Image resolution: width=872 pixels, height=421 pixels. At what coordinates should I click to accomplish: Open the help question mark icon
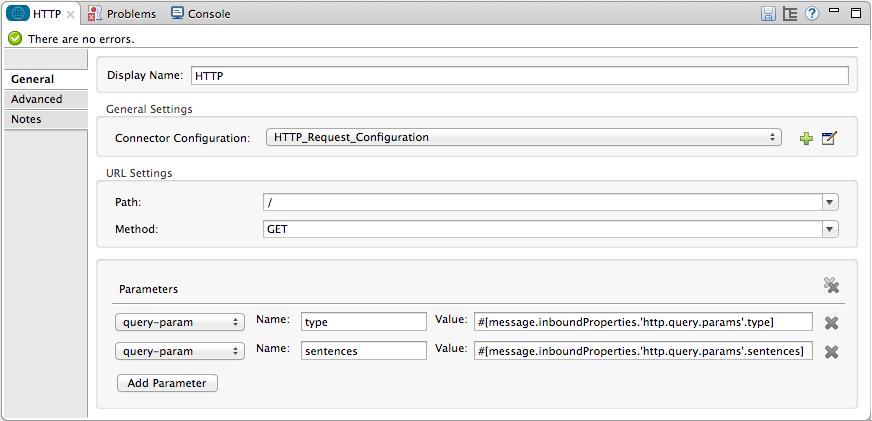(x=812, y=14)
